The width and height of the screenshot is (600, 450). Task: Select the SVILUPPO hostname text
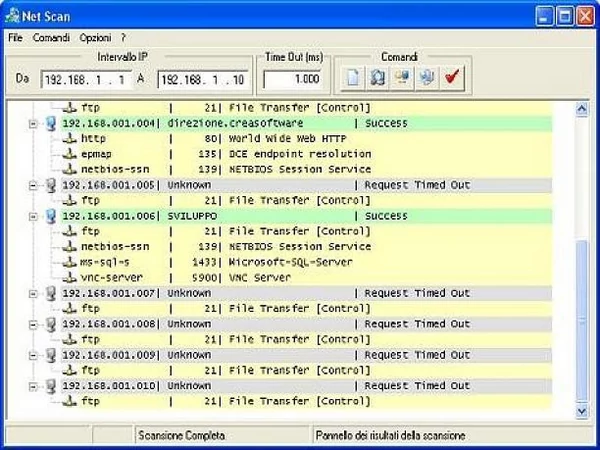point(192,216)
